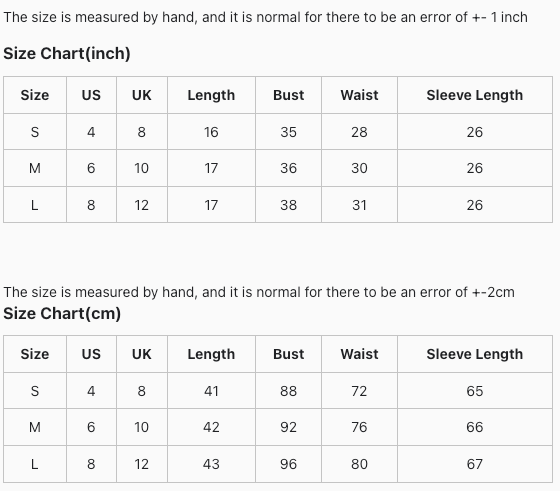The image size is (560, 491).
Task: Click the +- 1 inch measurement error note
Action: pos(265,17)
